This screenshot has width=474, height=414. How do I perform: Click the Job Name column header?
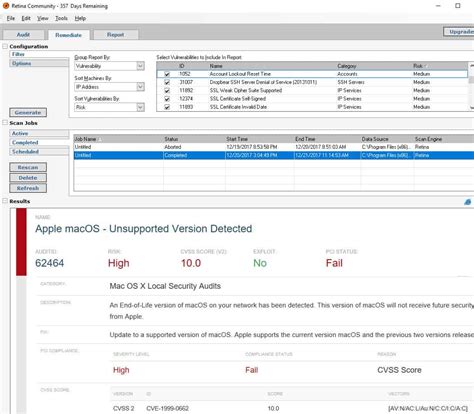pos(118,139)
